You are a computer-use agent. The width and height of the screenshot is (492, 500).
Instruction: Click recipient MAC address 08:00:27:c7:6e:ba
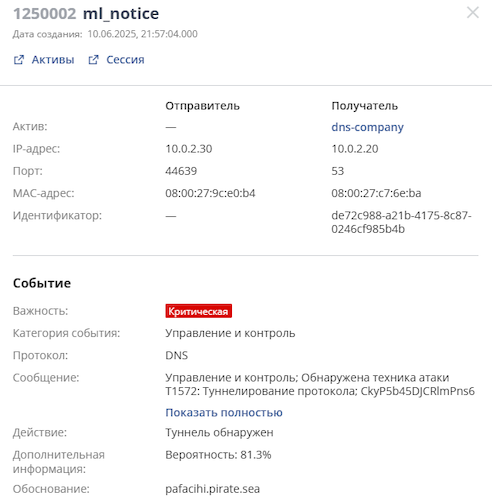point(376,193)
